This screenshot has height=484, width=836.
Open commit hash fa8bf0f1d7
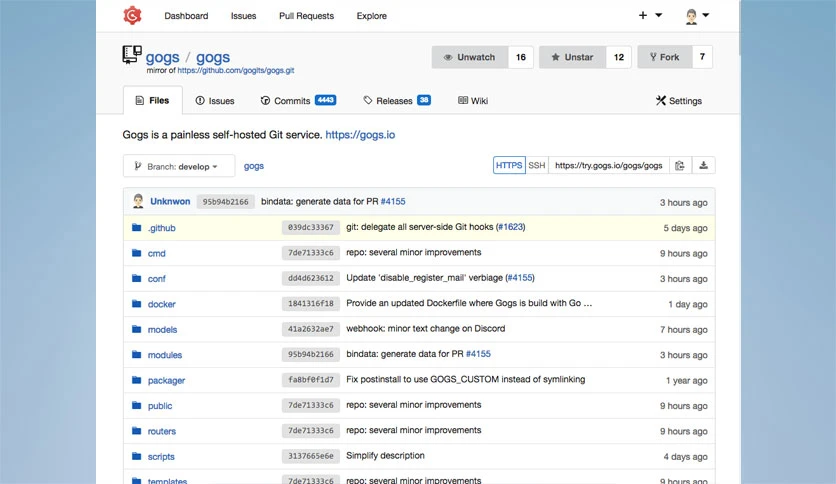coord(311,380)
